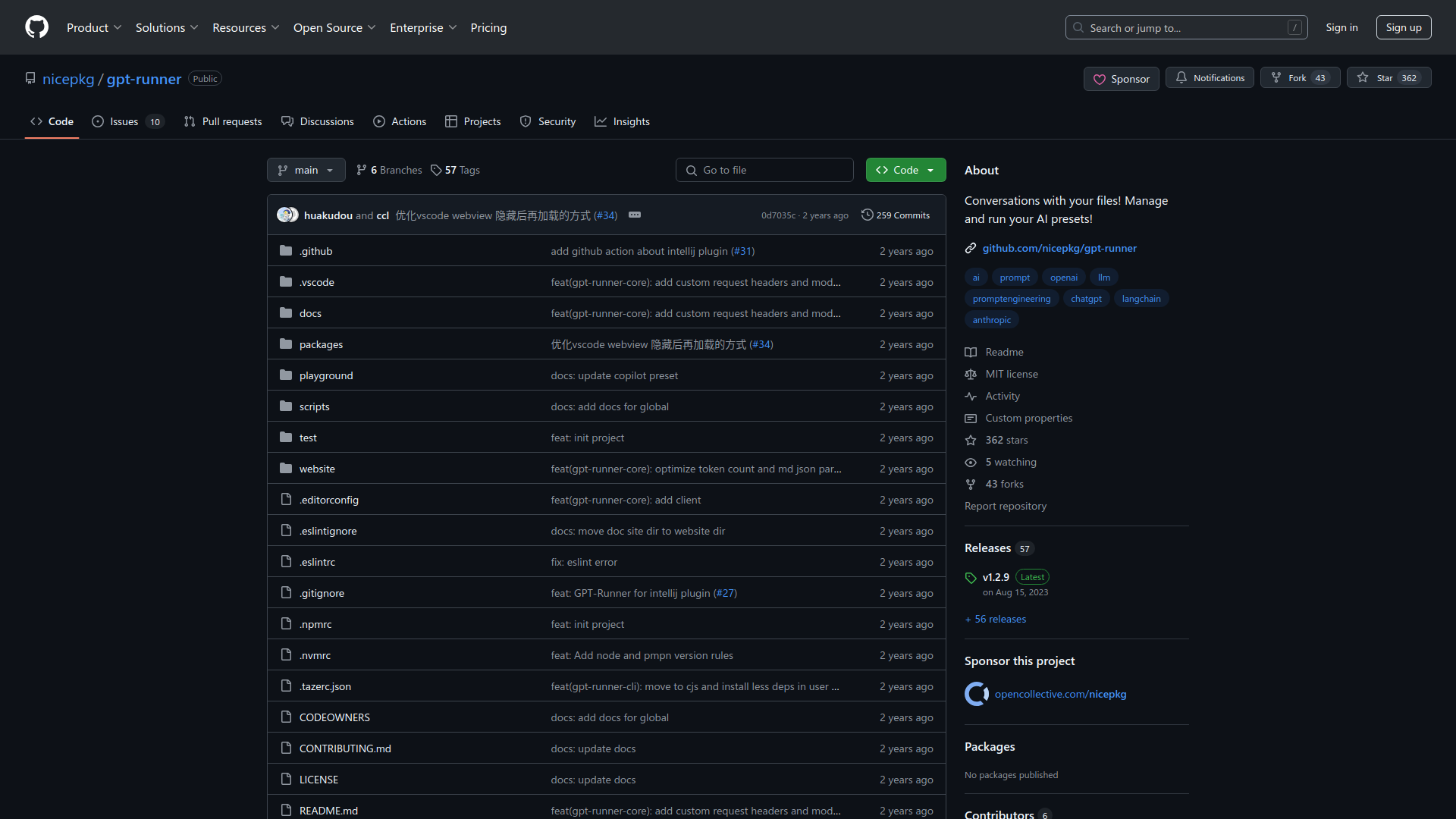Open opencollective.com/nicepkg link
This screenshot has width=1456, height=819.
click(x=1060, y=694)
